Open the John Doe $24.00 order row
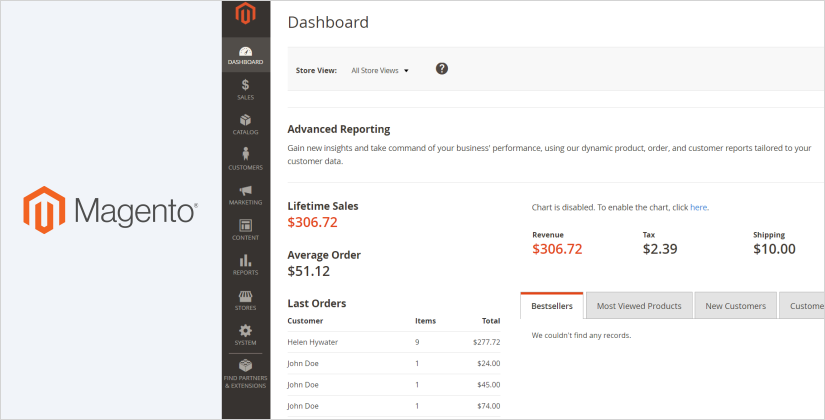 pyautogui.click(x=393, y=363)
